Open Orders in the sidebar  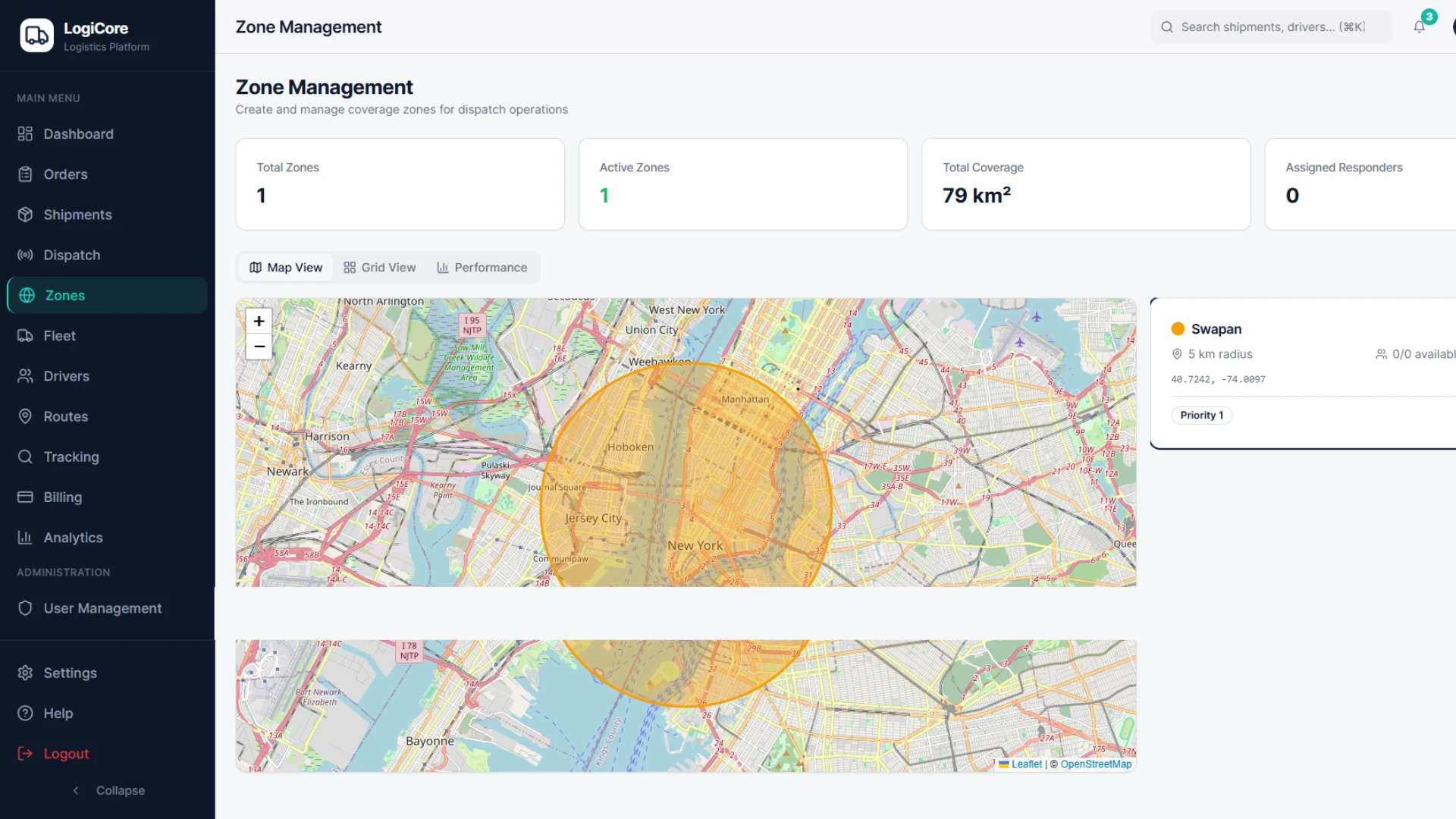pyautogui.click(x=107, y=174)
